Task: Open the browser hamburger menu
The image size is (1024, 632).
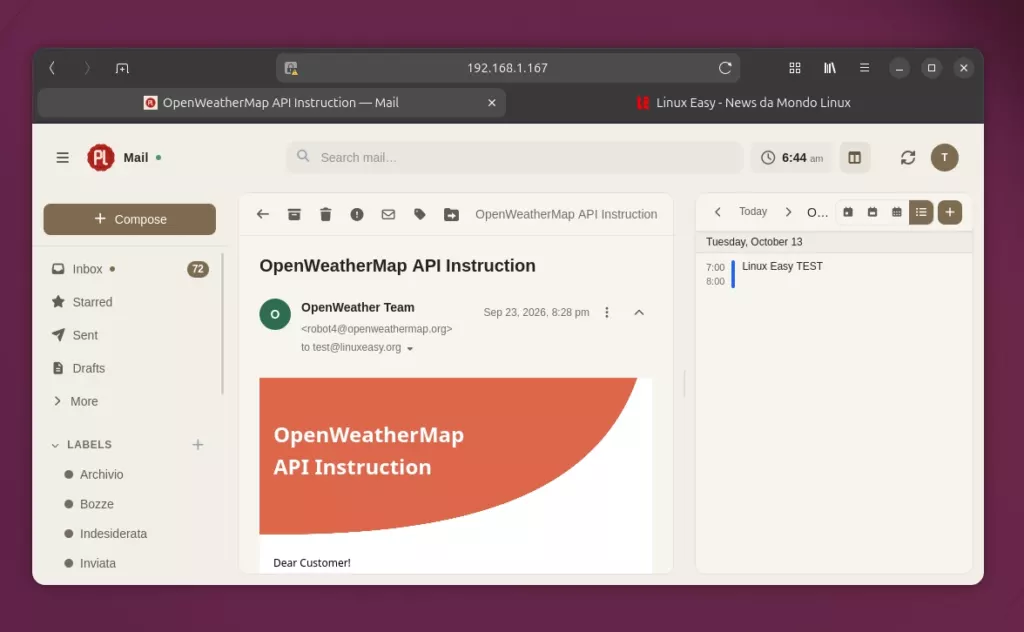Action: click(864, 68)
